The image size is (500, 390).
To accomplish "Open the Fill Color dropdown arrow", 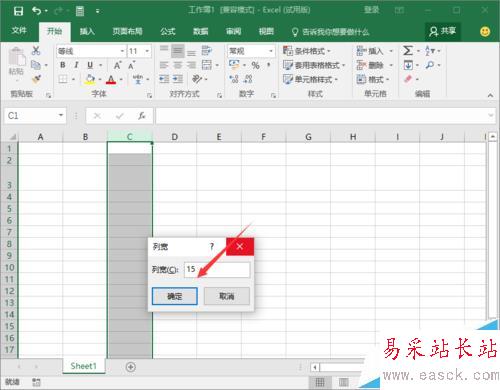I will click(100, 79).
